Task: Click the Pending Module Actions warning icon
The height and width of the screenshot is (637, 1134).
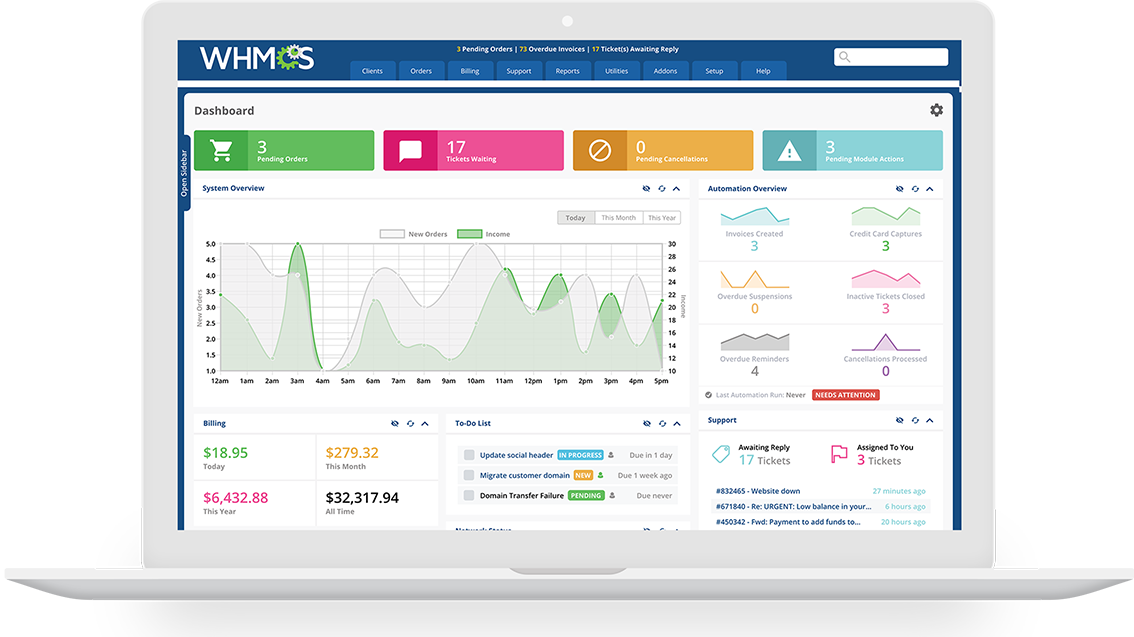Action: click(x=789, y=149)
